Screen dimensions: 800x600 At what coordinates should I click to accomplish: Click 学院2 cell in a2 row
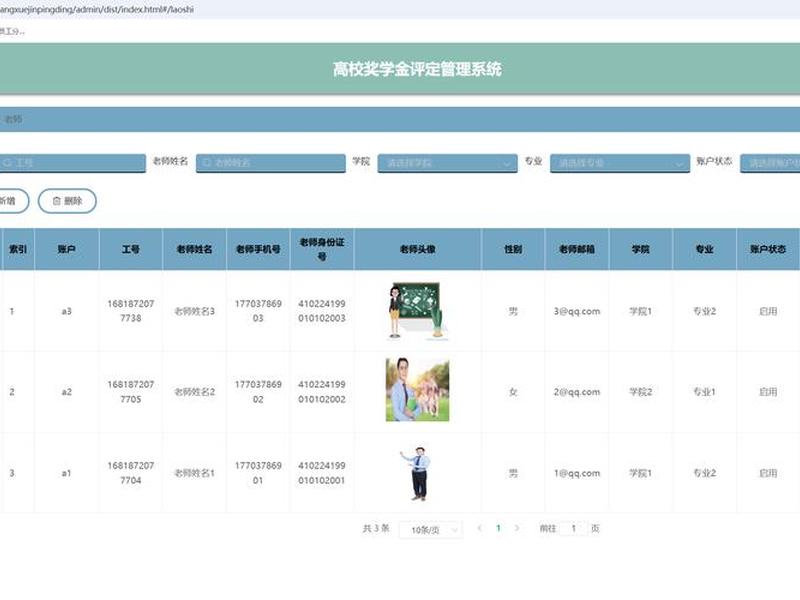(x=641, y=392)
